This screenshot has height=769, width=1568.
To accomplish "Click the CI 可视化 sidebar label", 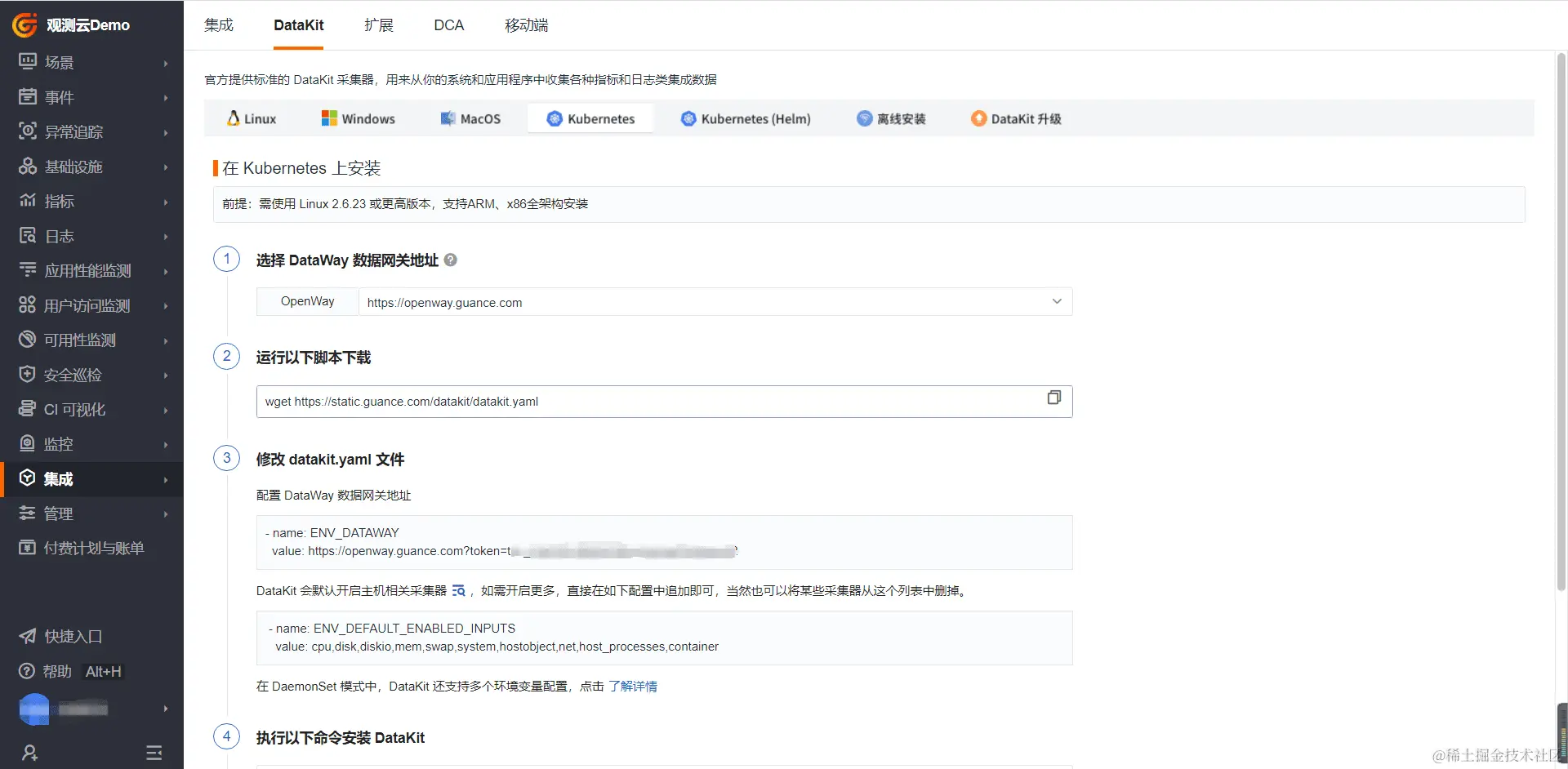I will point(74,409).
